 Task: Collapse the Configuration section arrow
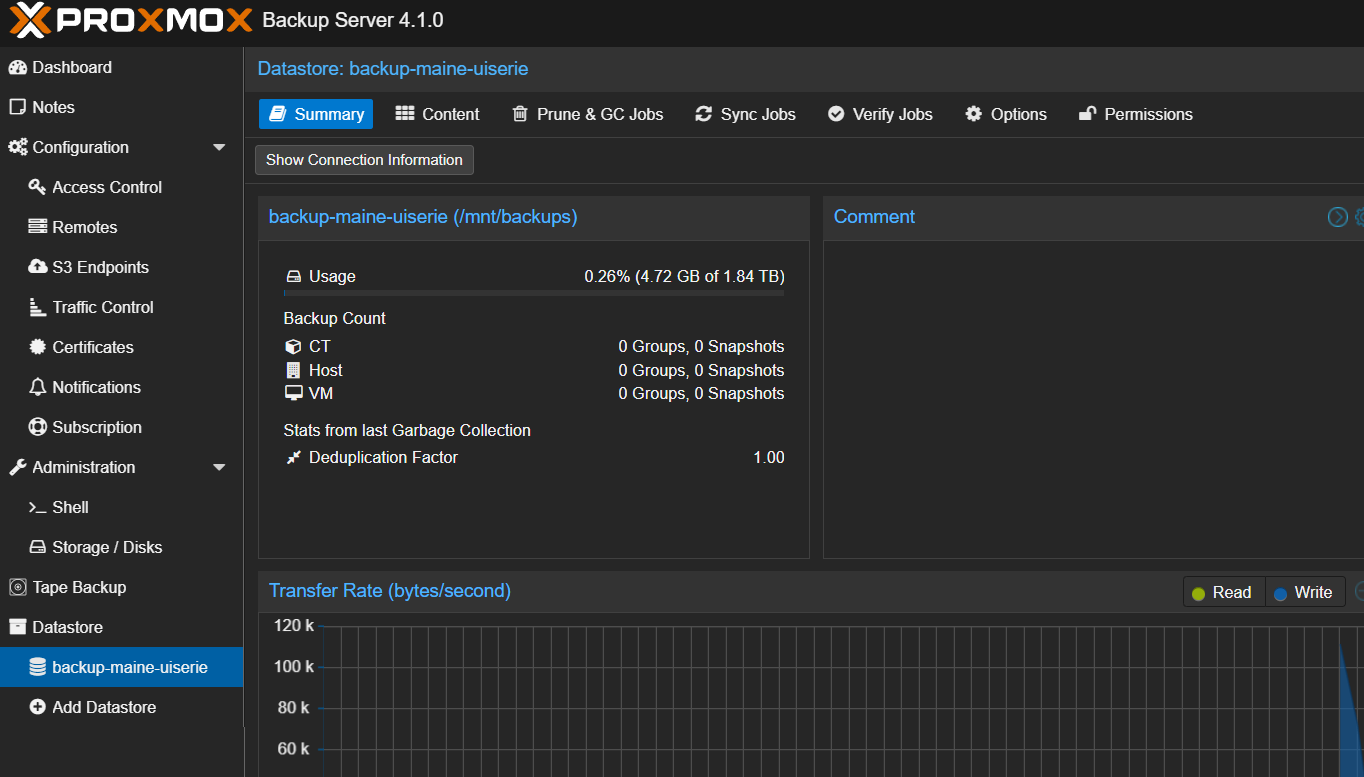click(x=219, y=147)
